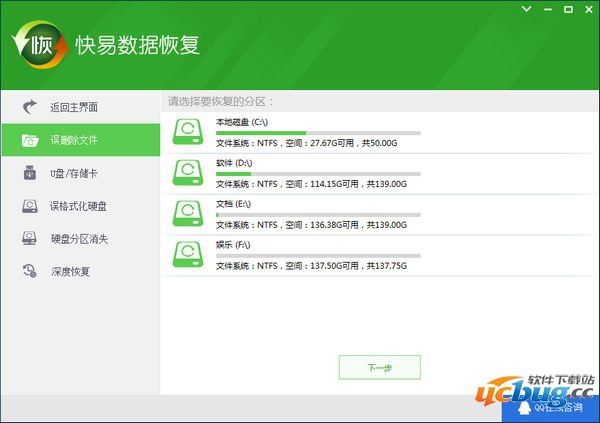Select the drive icon for 文档 (E:\)
This screenshot has height=423, width=600.
(x=188, y=214)
